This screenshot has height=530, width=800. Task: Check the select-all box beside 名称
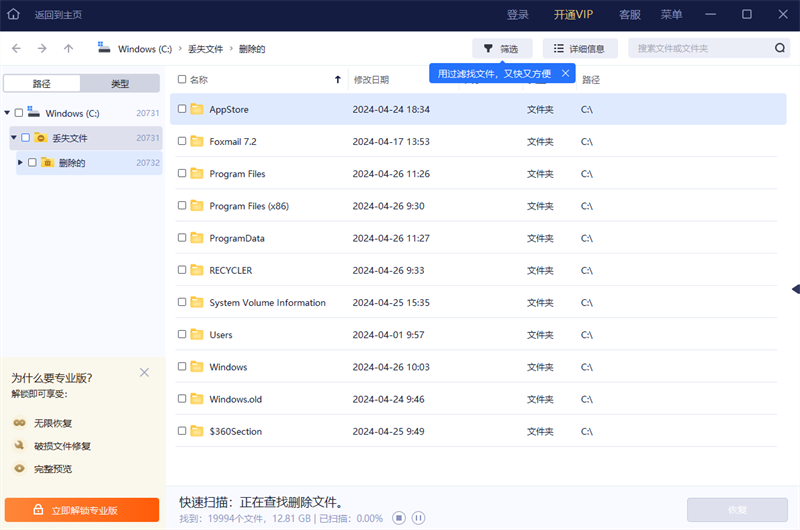click(182, 79)
